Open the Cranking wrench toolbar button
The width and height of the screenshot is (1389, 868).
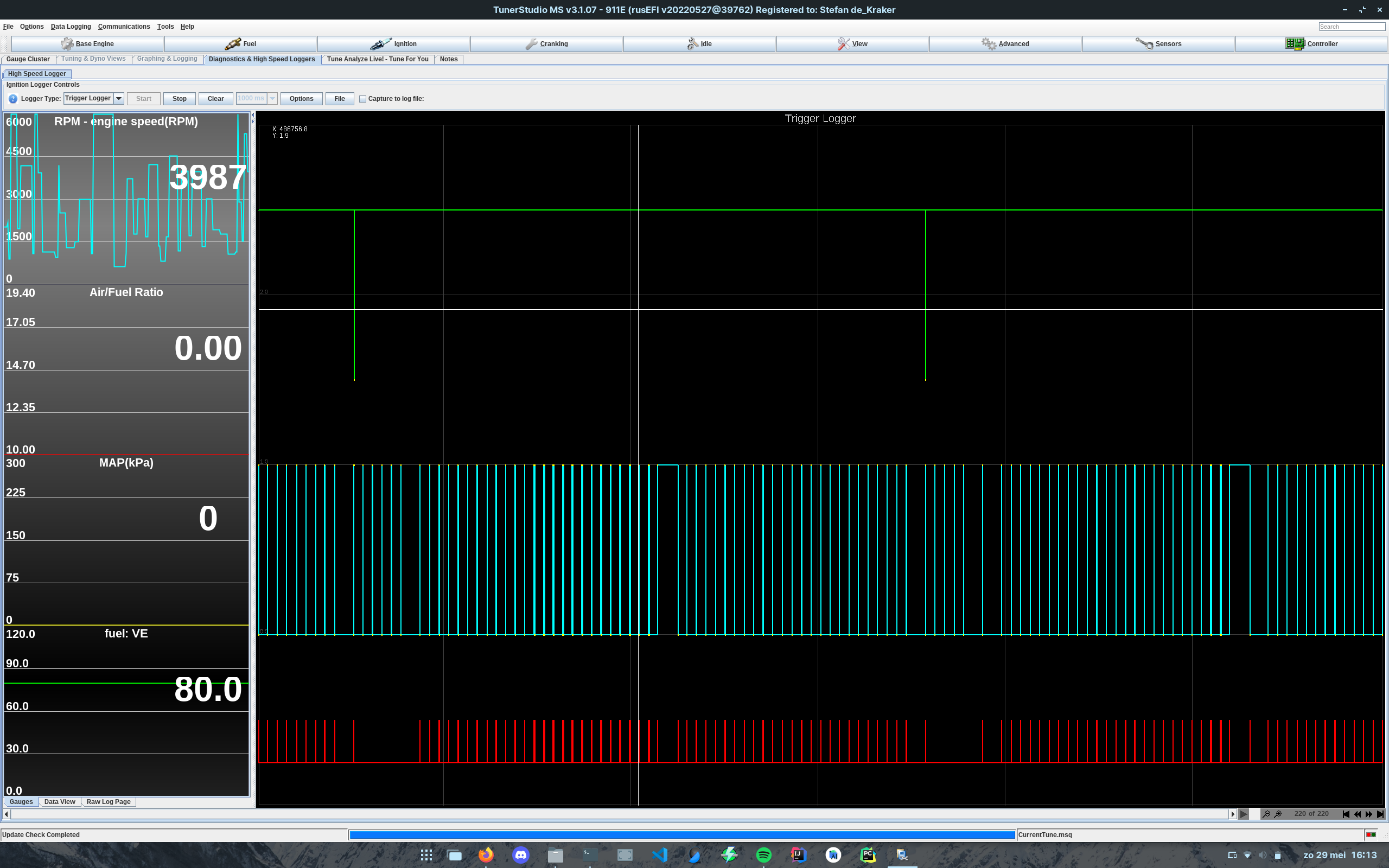(x=546, y=43)
